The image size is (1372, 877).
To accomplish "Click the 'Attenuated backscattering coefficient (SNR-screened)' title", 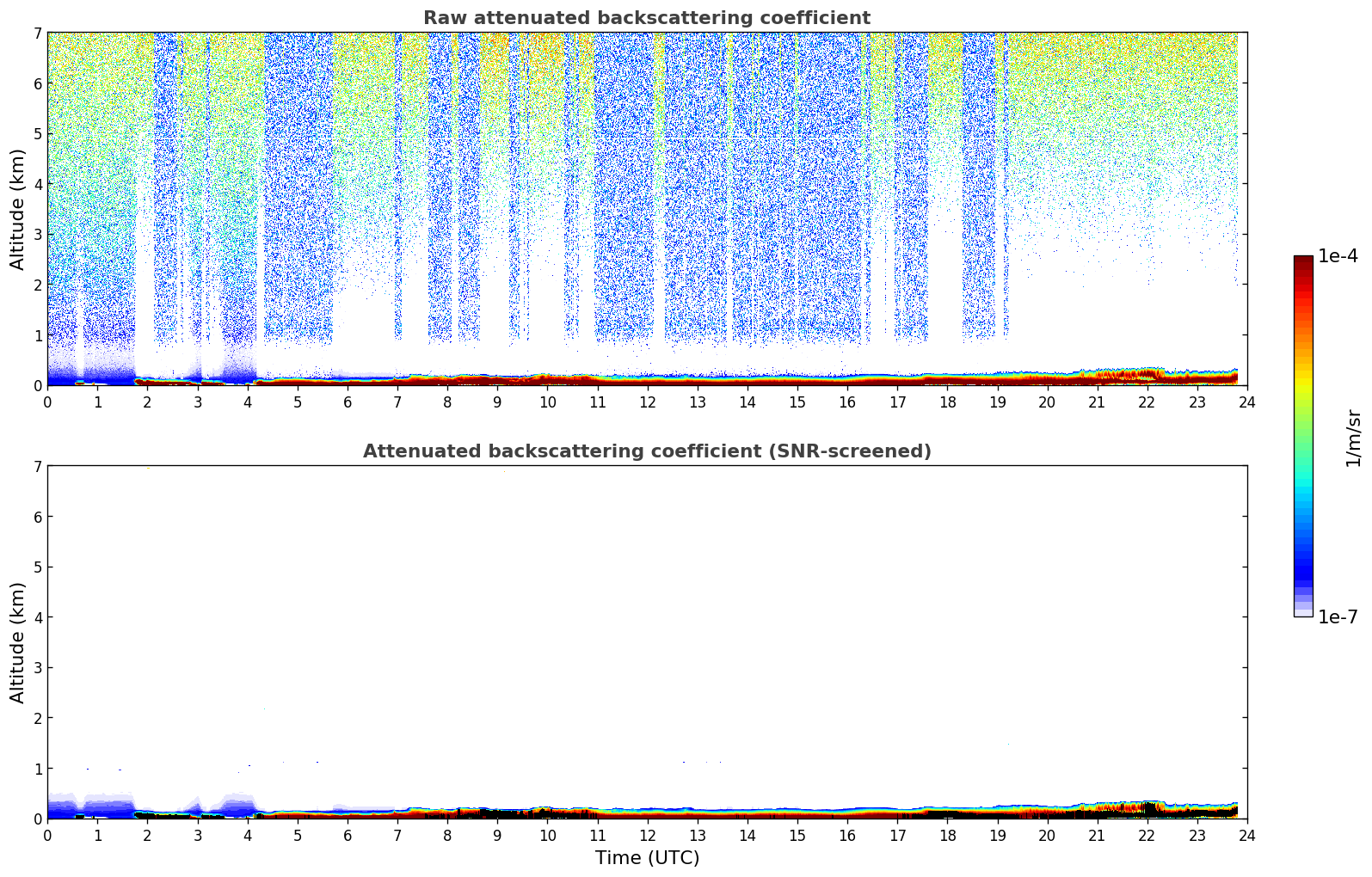I will (647, 451).
